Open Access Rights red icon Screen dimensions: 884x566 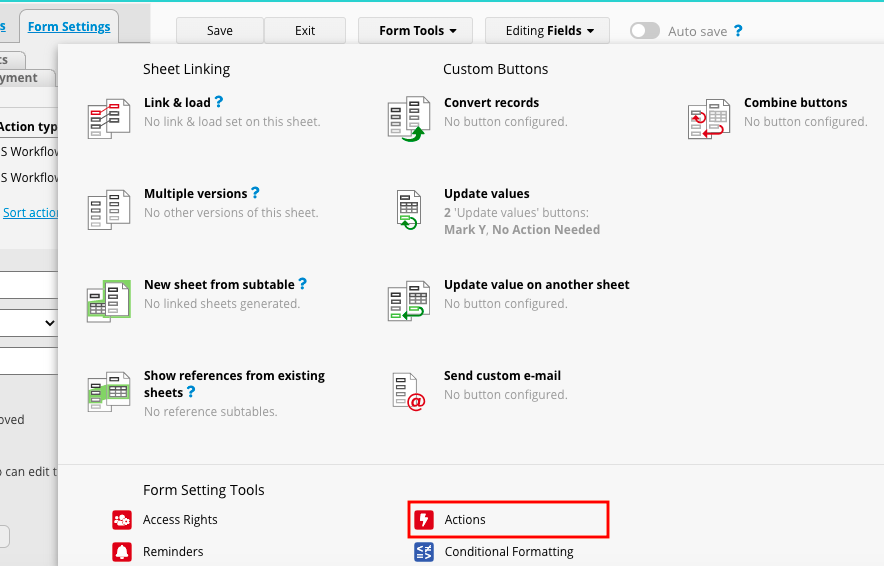click(122, 520)
